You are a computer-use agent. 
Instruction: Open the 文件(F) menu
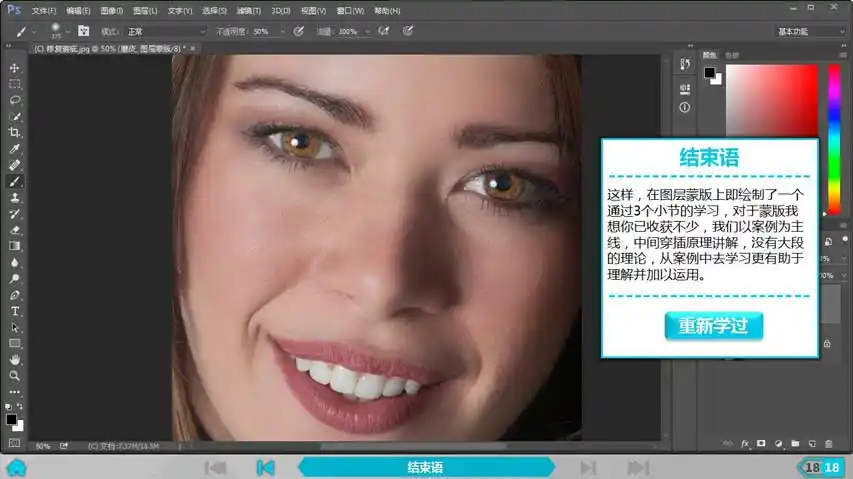pyautogui.click(x=44, y=11)
